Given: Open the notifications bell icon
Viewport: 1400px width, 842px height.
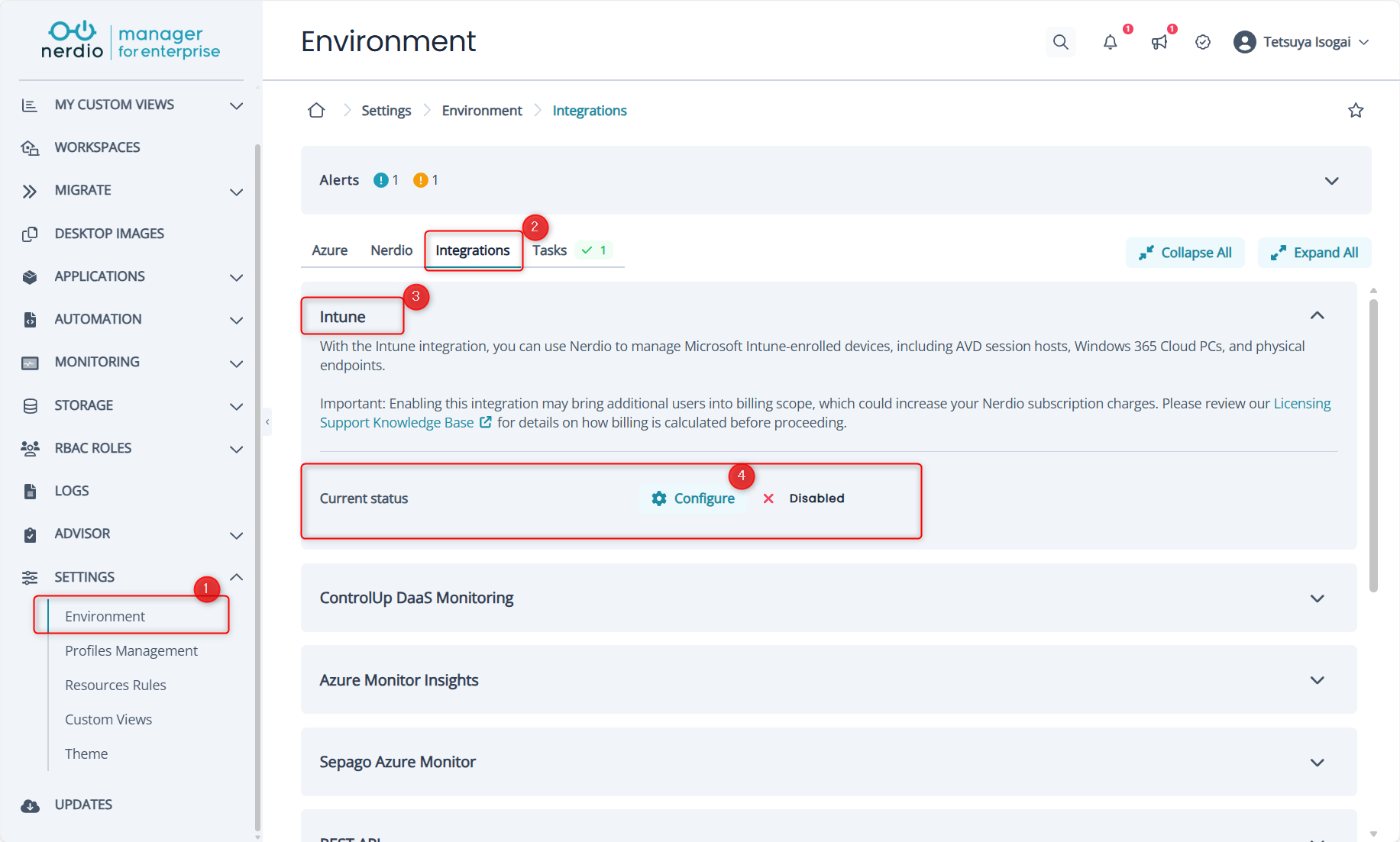Looking at the screenshot, I should pos(1110,42).
